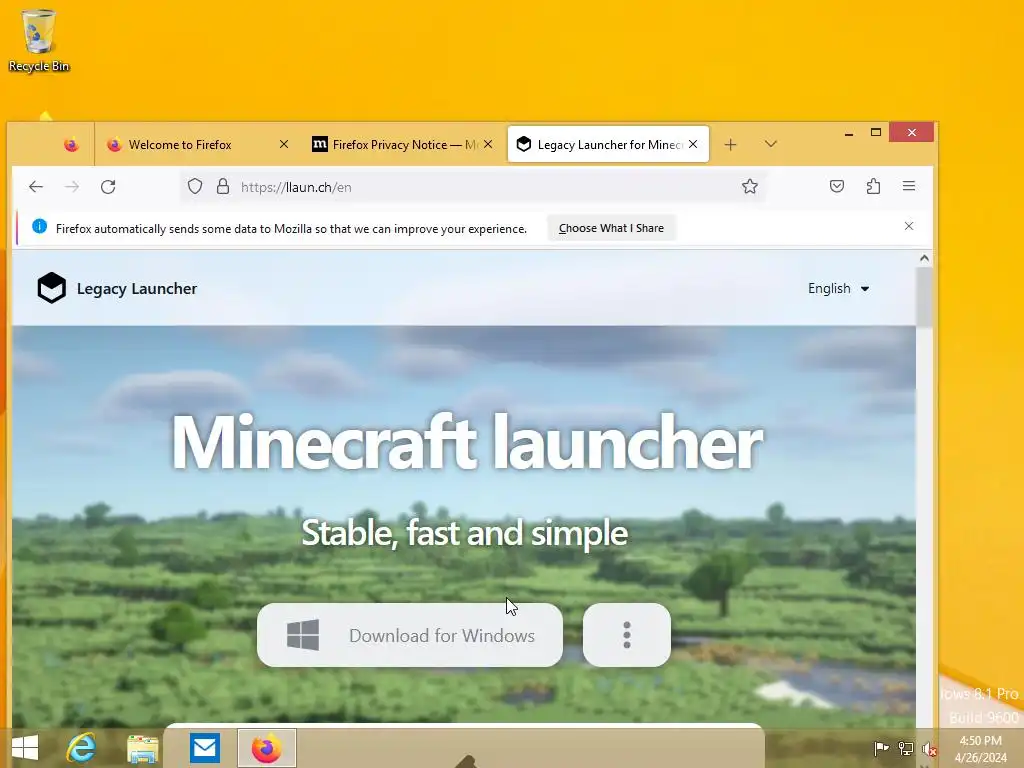
Task: Click the blue info icon in notification bar
Action: coord(39,227)
